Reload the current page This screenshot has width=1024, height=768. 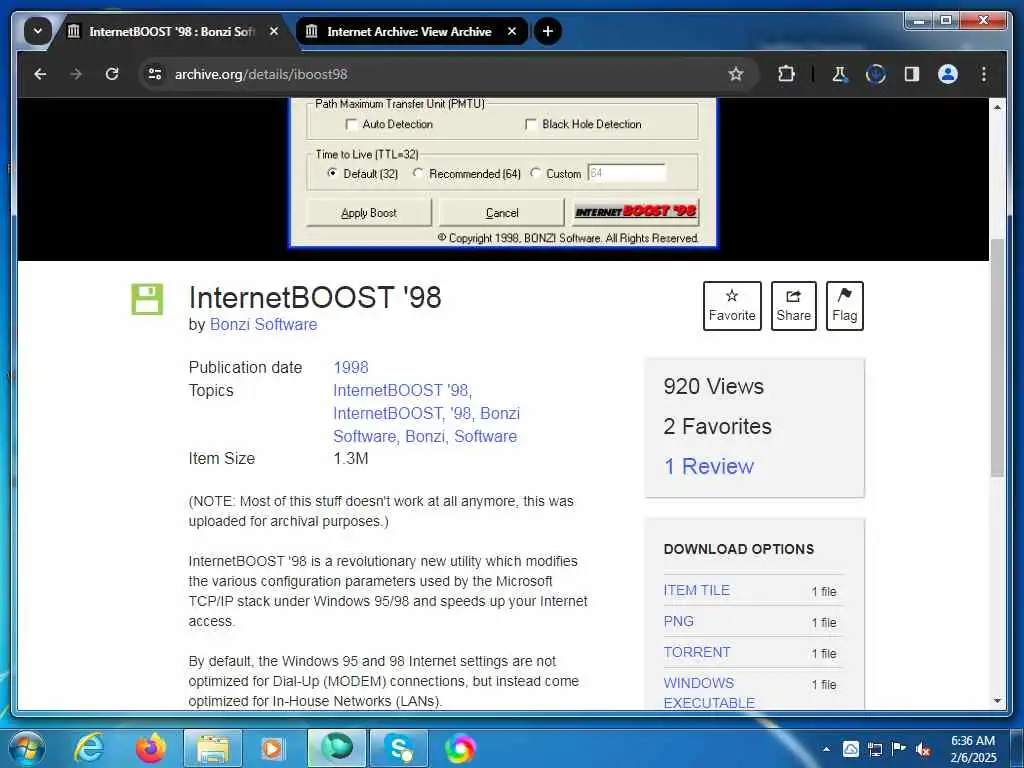(x=112, y=74)
